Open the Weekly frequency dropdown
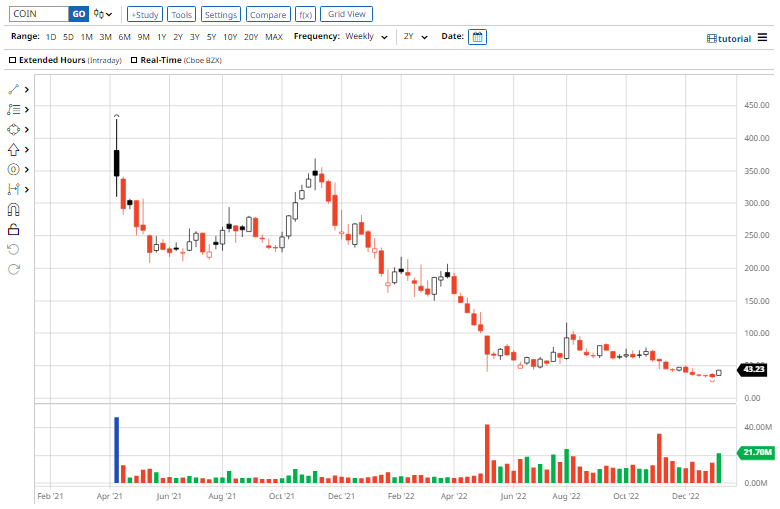Viewport: 780px width, 509px height. pos(366,37)
